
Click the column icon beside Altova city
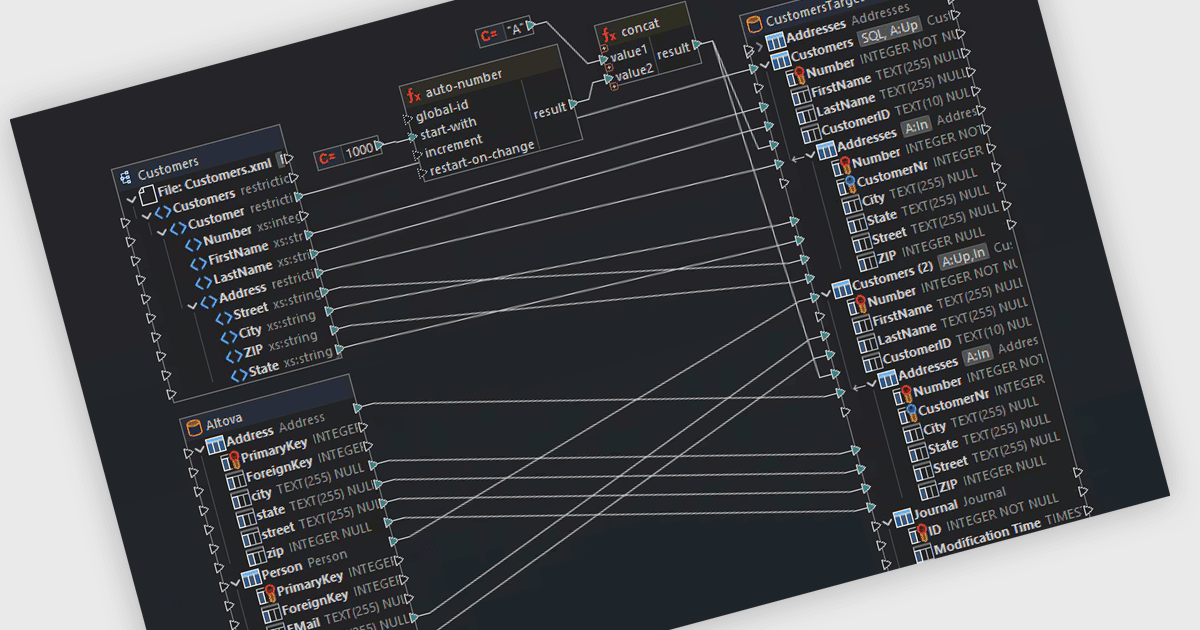[x=239, y=500]
